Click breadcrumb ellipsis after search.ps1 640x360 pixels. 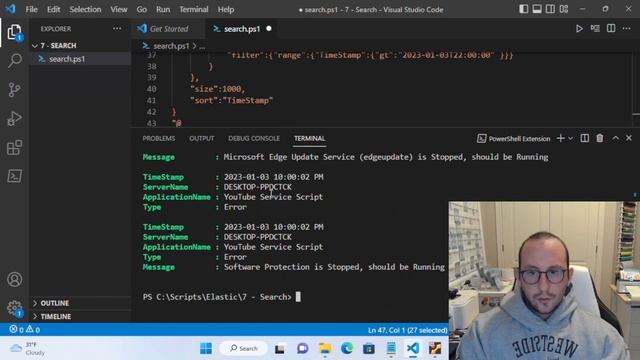pos(202,46)
